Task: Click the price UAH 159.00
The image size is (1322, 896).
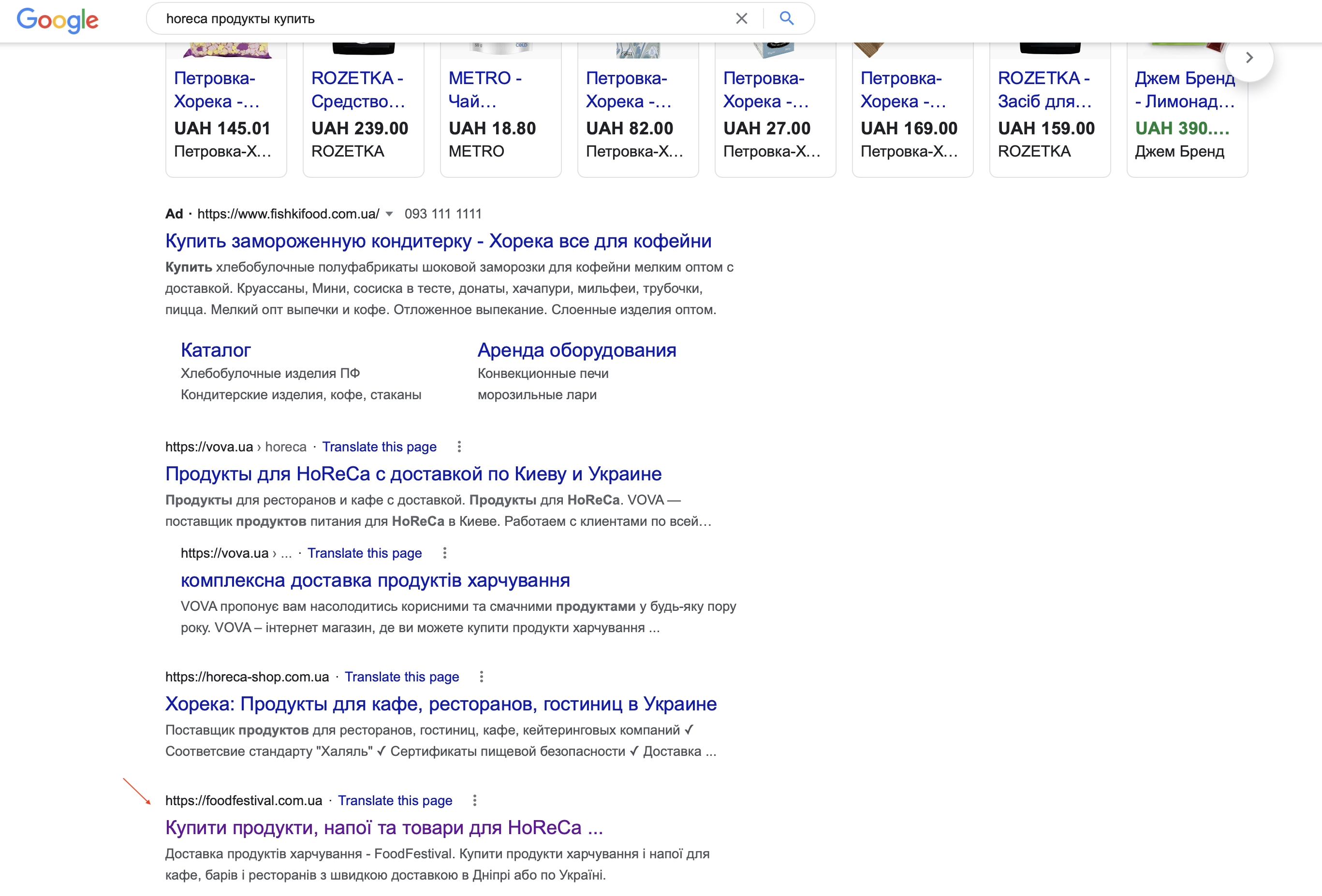Action: click(1046, 129)
